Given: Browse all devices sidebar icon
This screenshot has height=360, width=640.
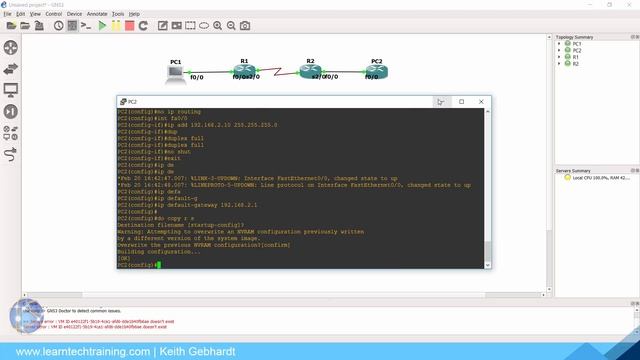Looking at the screenshot, I should coord(11,133).
